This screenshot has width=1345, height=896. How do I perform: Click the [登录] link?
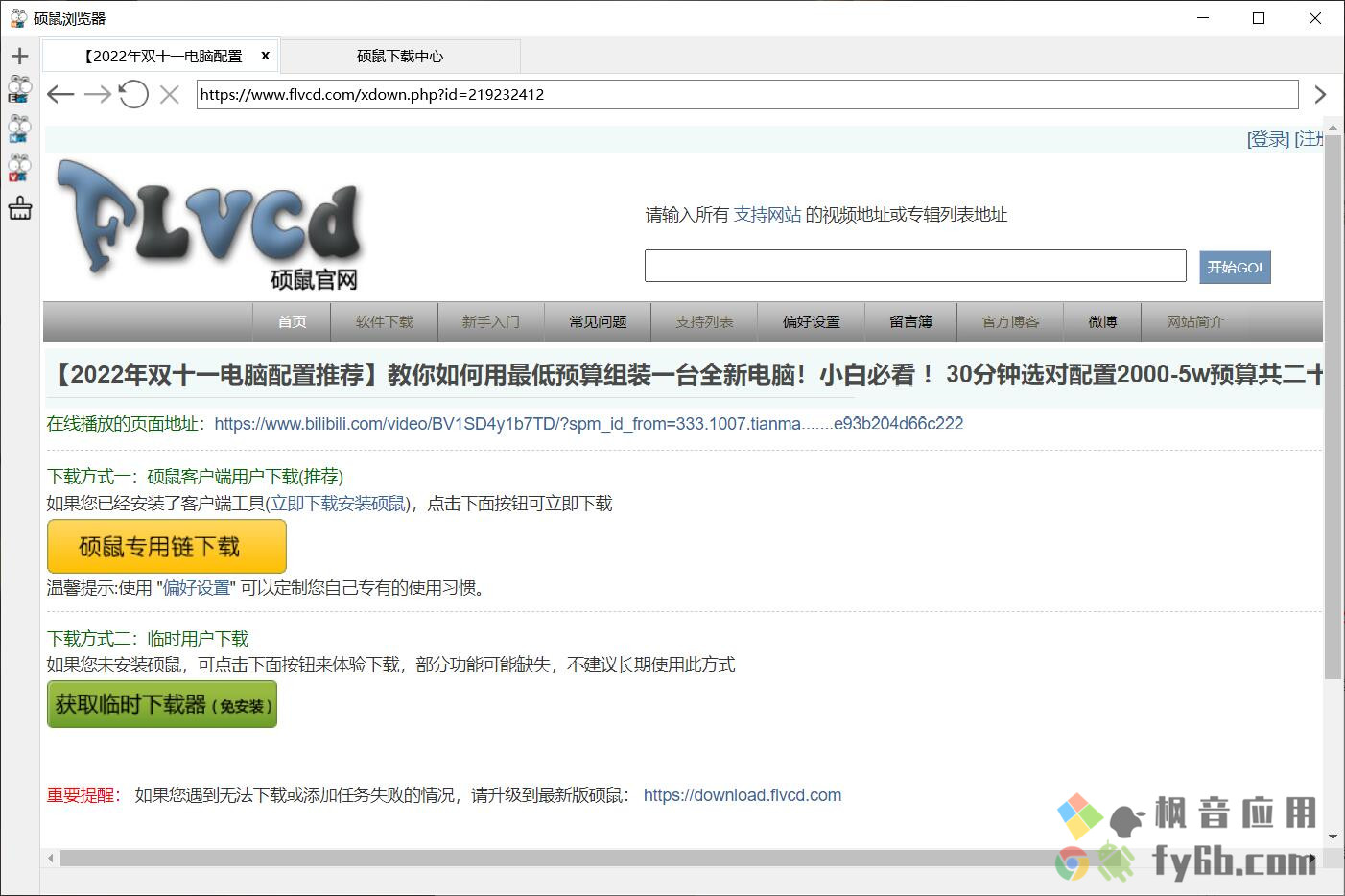click(1267, 139)
